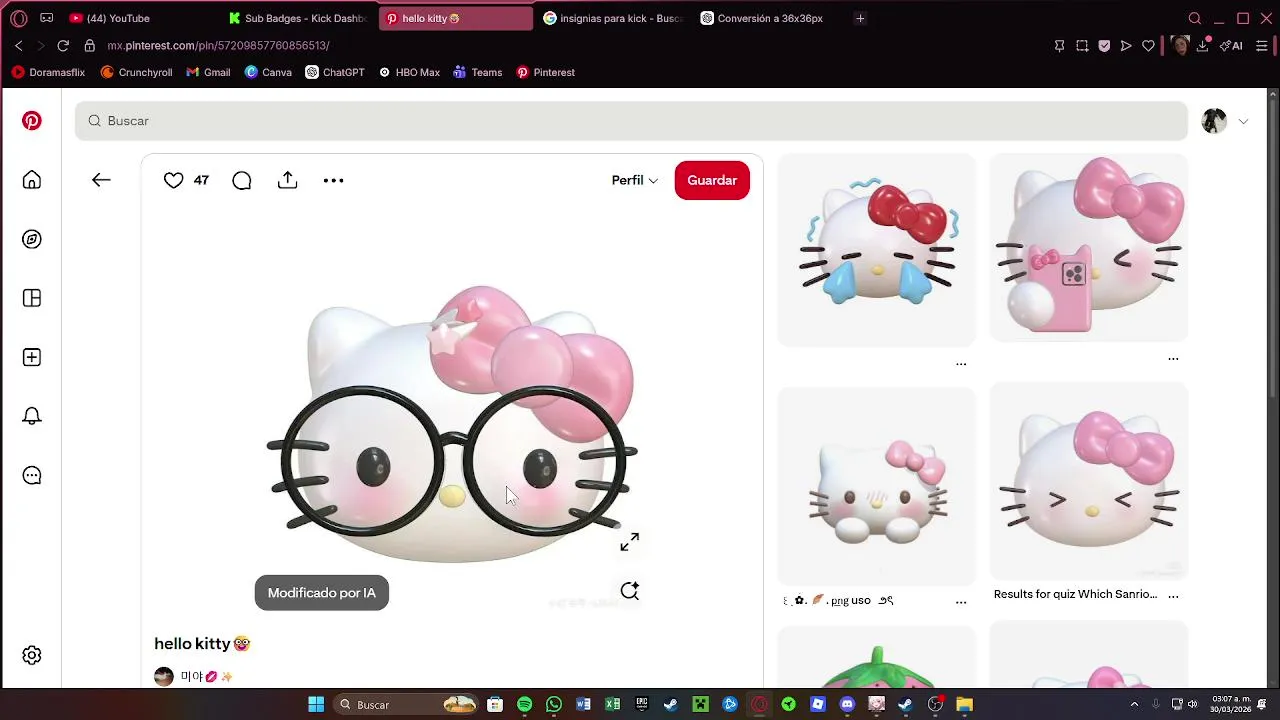Image resolution: width=1280 pixels, height=720 pixels.
Task: Open the Teams bookmark
Action: (477, 72)
